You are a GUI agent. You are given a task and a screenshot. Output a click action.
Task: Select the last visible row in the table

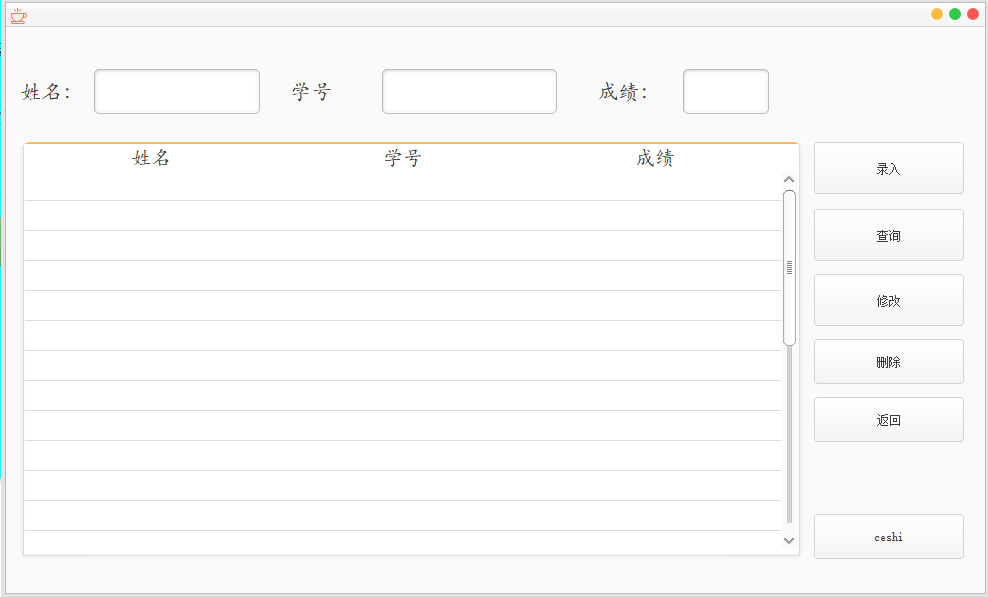pyautogui.click(x=400, y=540)
